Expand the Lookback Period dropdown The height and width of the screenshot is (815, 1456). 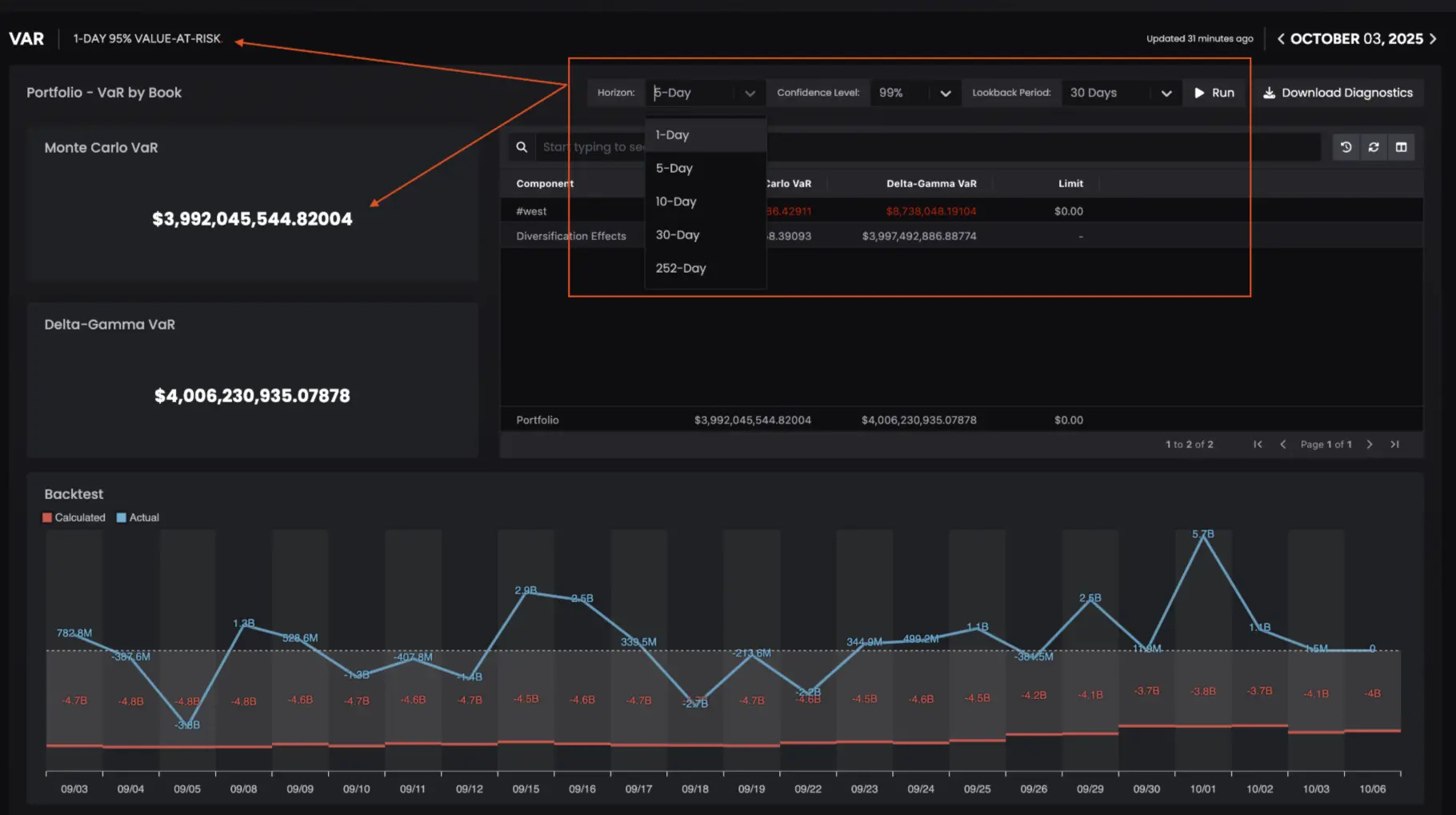click(x=1120, y=93)
